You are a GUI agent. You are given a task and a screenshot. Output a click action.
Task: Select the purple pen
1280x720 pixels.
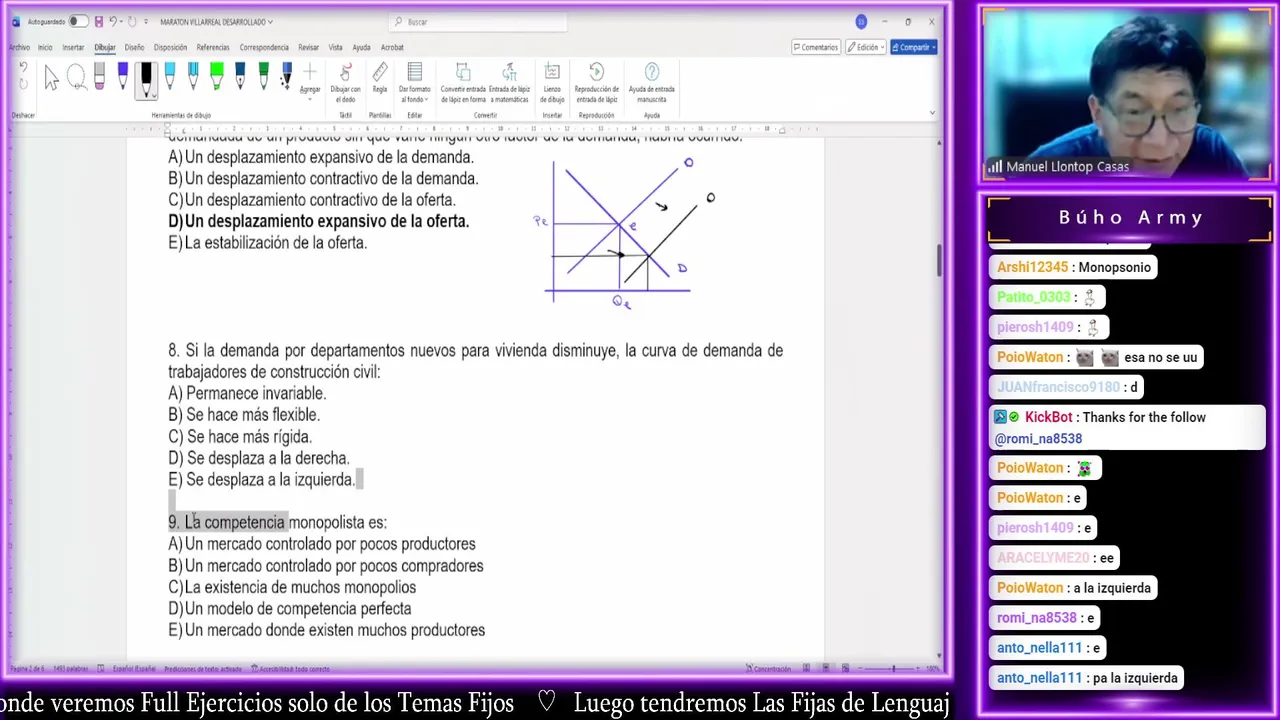[123, 78]
